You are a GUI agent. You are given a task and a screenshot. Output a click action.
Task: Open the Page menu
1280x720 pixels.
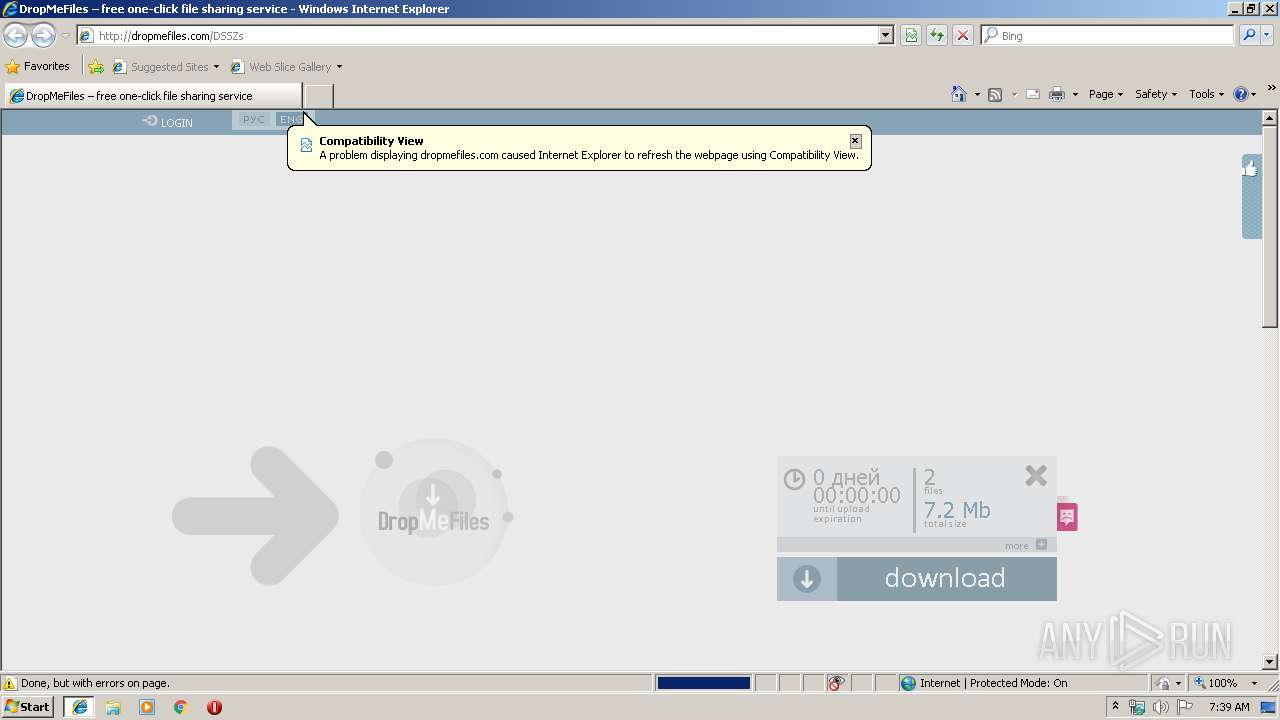click(x=1106, y=94)
